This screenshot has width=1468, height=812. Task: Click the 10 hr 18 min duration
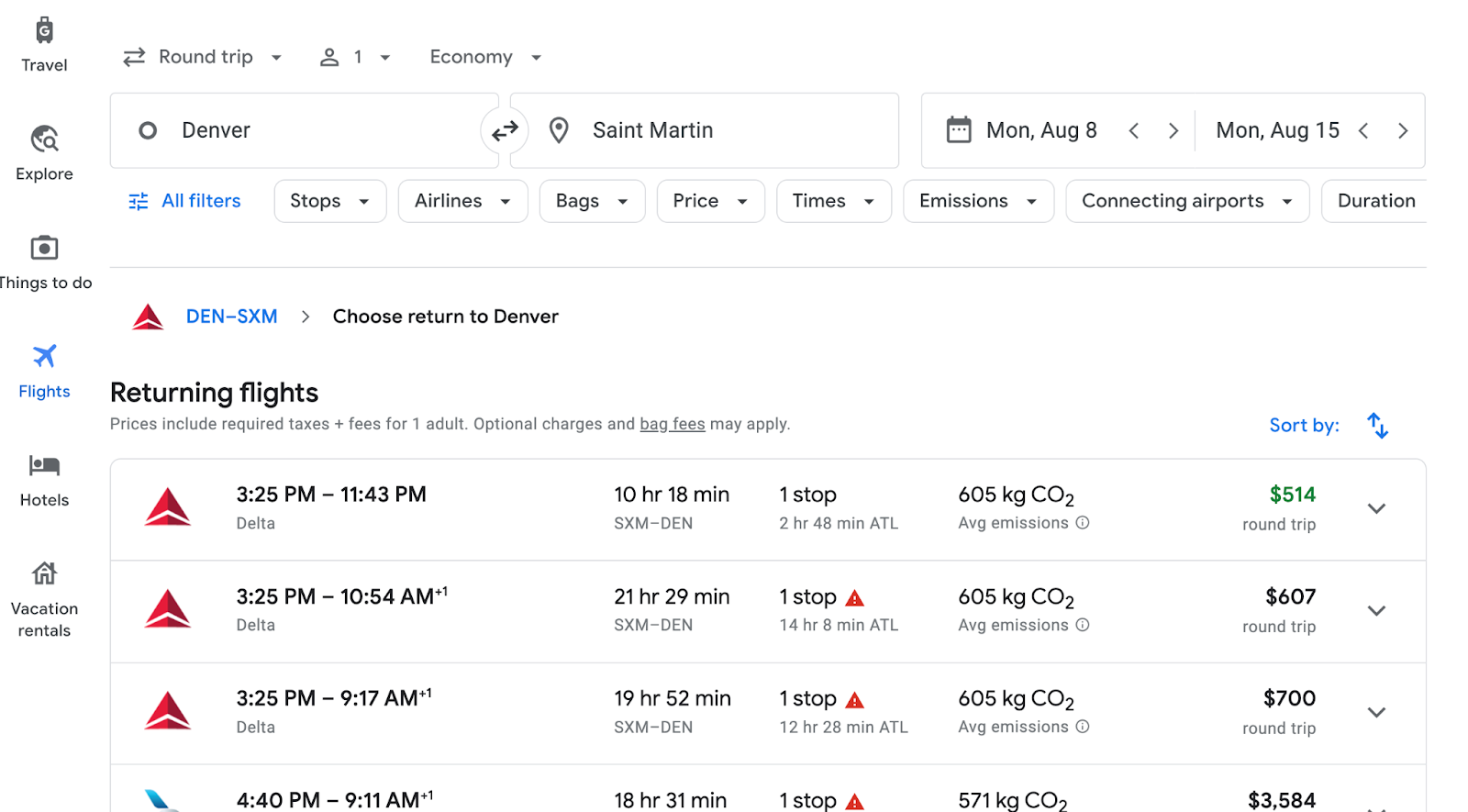672,495
